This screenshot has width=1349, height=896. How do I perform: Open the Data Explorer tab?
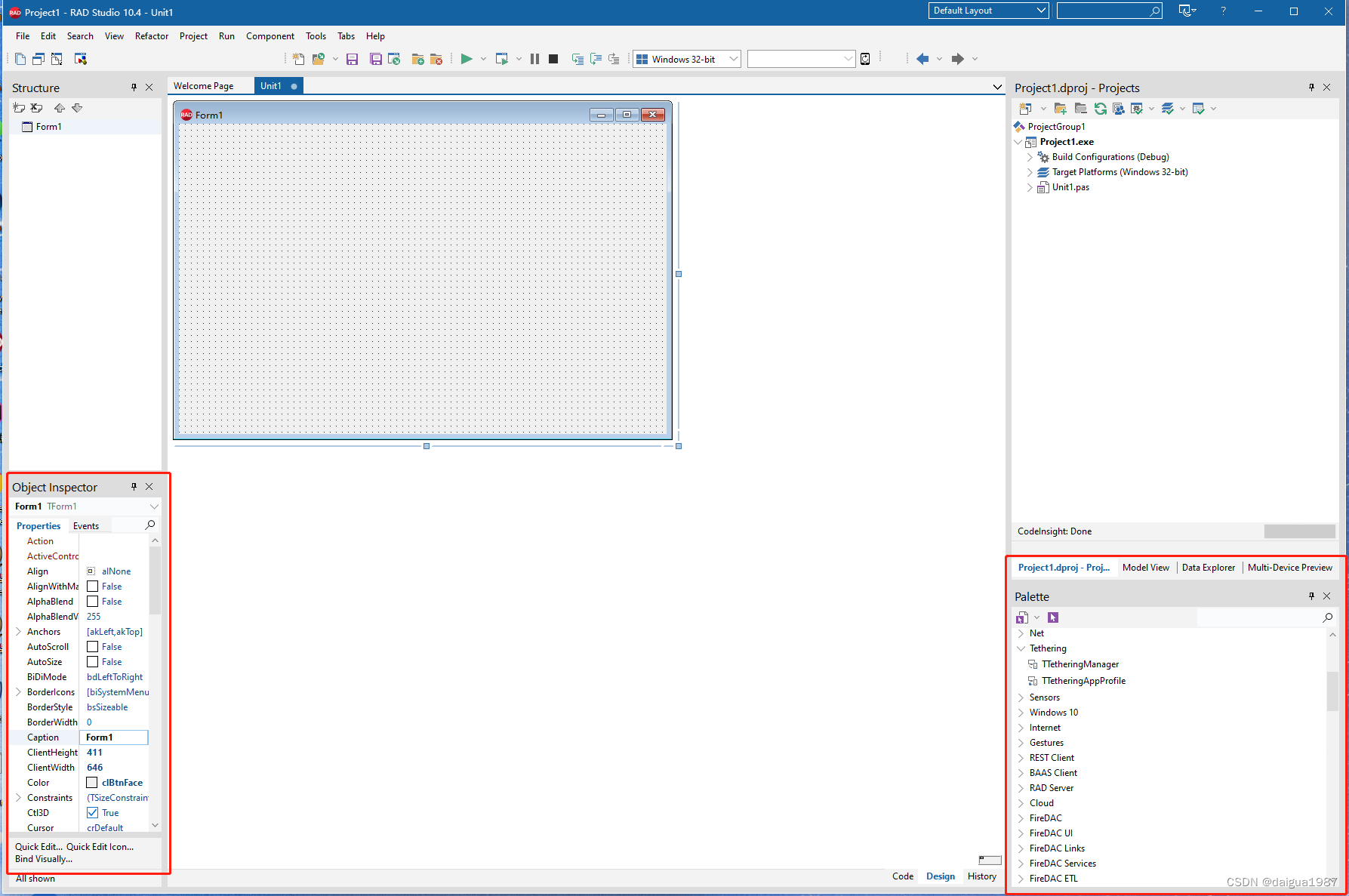click(x=1208, y=568)
